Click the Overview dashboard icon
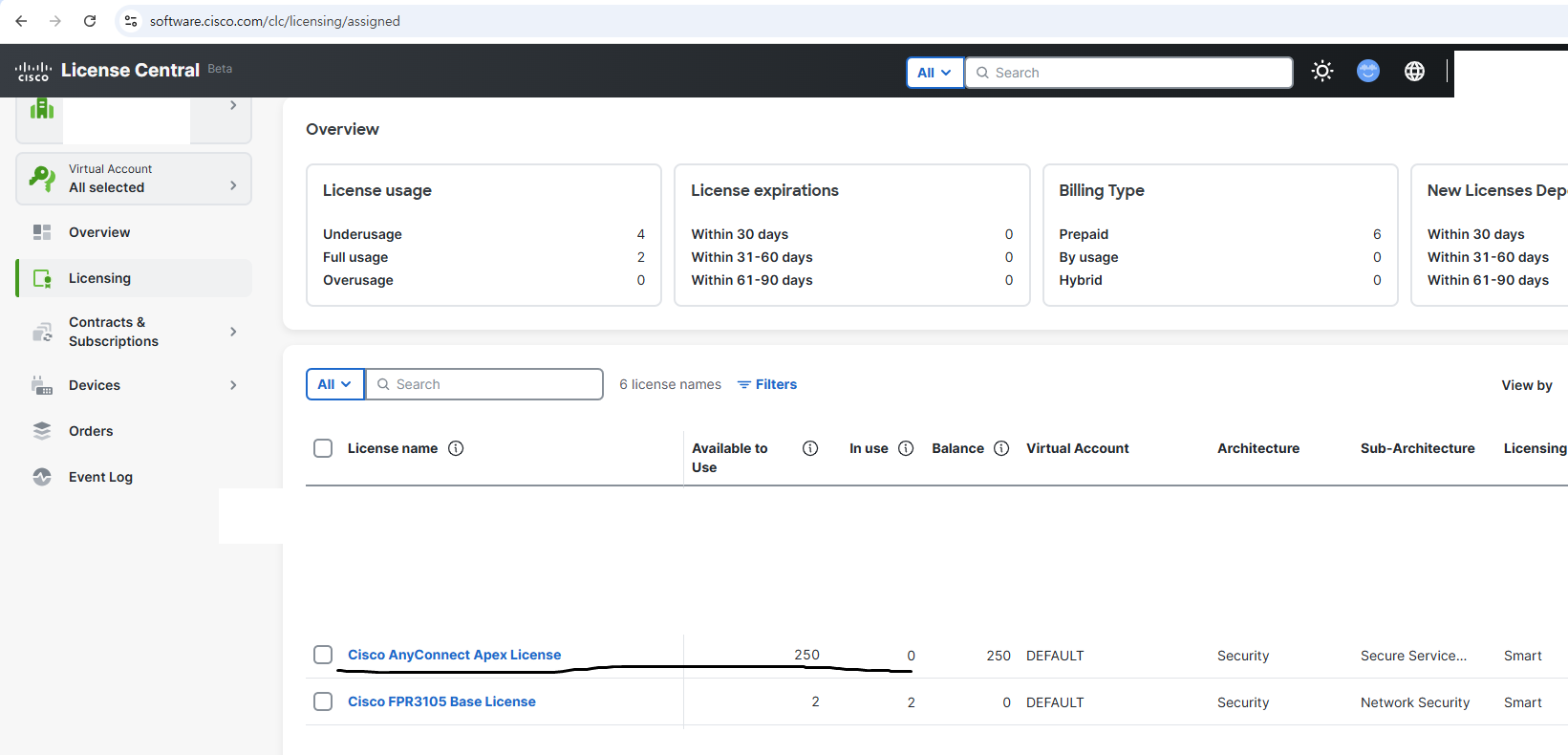This screenshot has width=1568, height=755. 42,232
